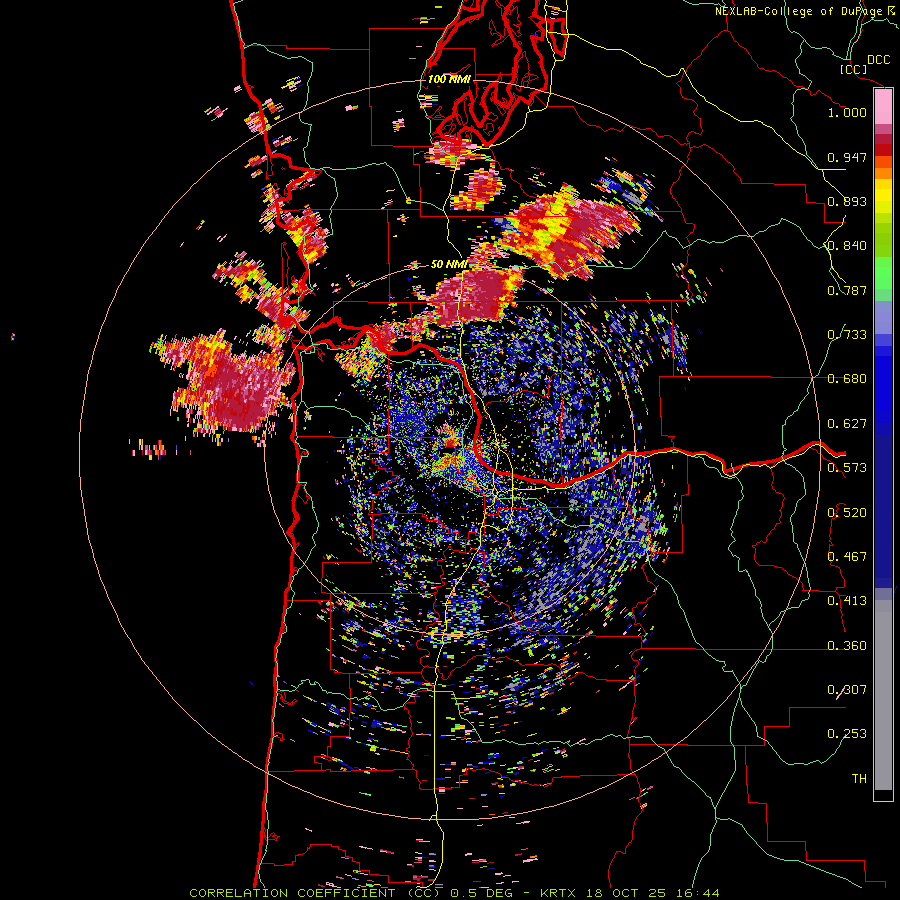The width and height of the screenshot is (900, 900).
Task: Click the 0.947 color scale label
Action: point(847,157)
